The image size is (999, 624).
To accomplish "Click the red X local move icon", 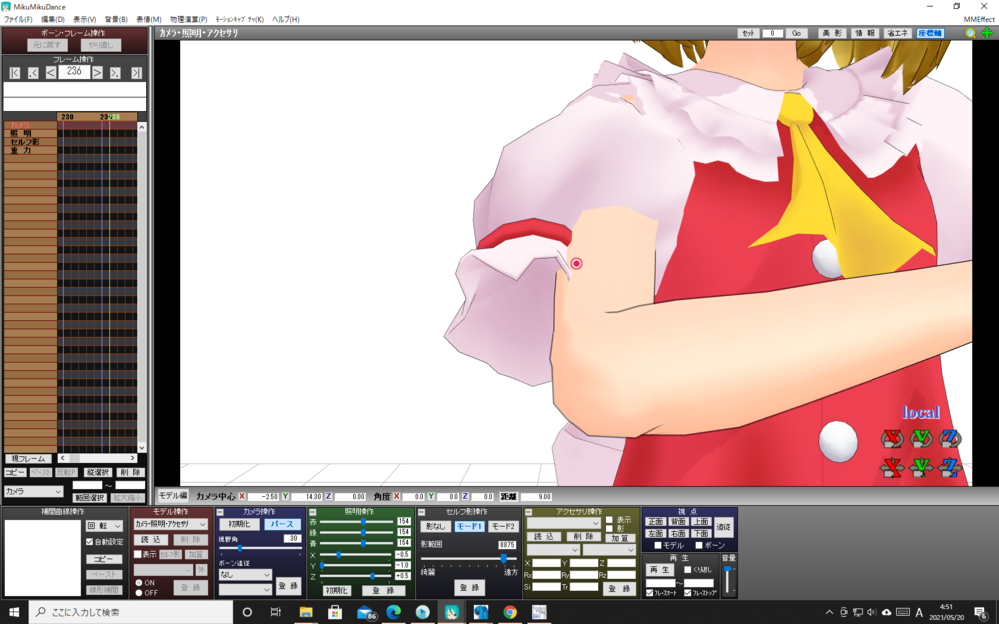I will click(x=891, y=467).
